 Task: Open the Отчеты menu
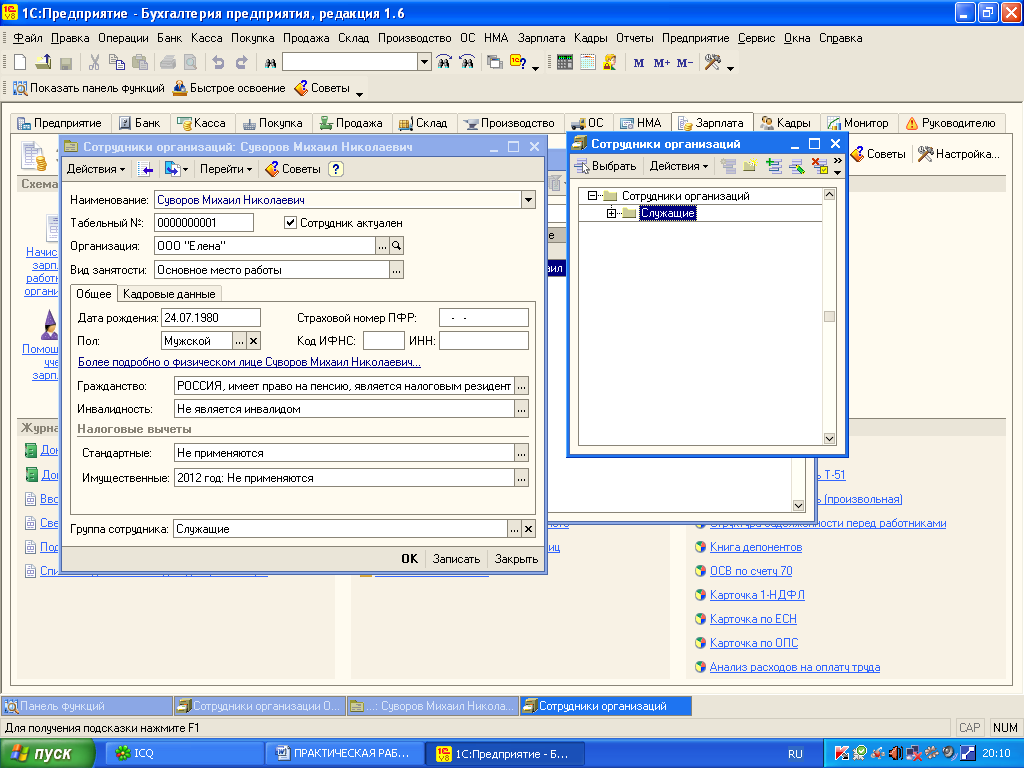coord(635,38)
